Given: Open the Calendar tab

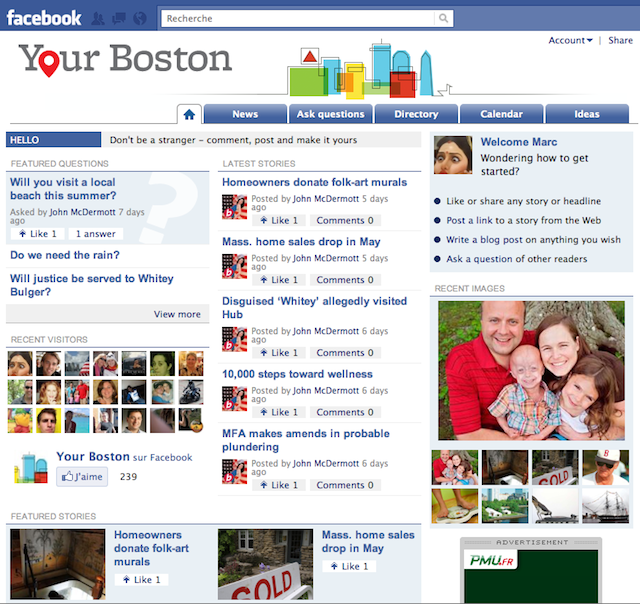Looking at the screenshot, I should pyautogui.click(x=501, y=114).
